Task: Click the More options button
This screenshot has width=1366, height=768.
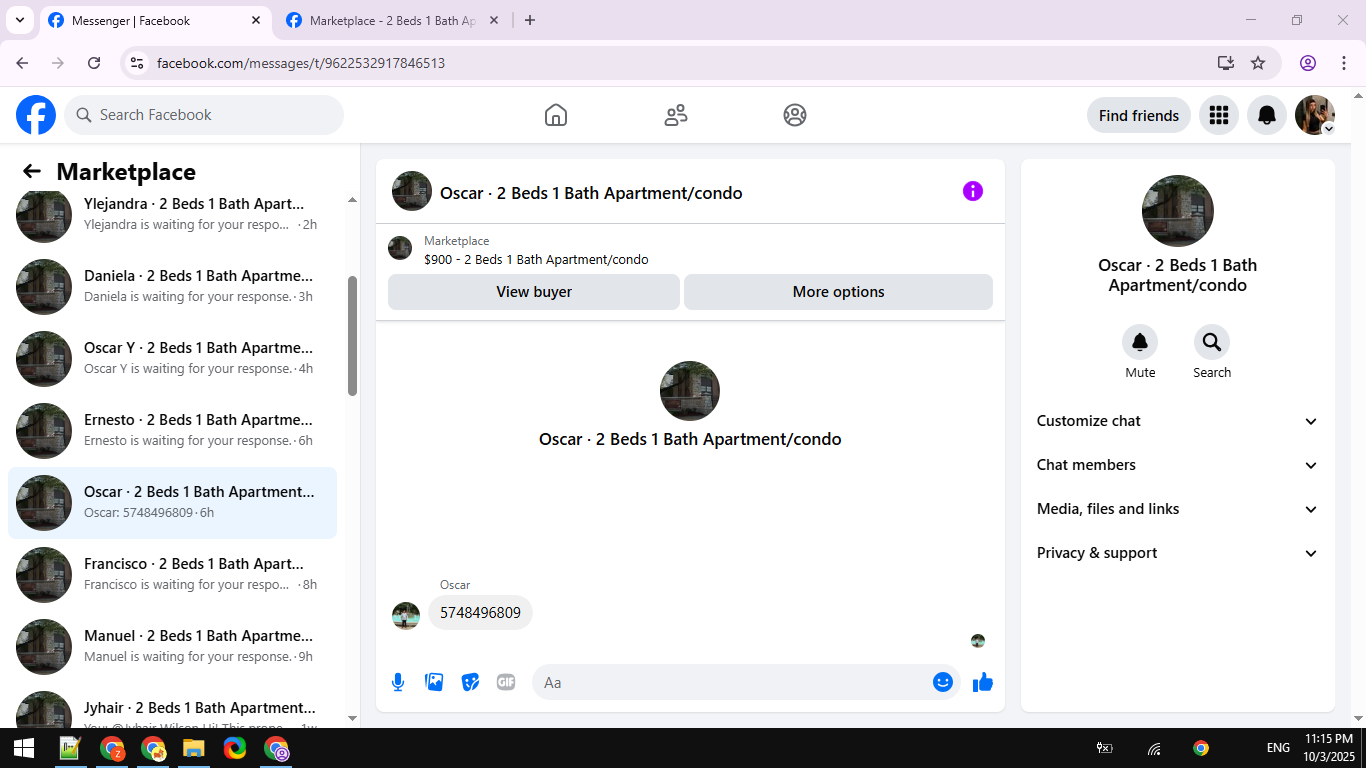Action: click(838, 292)
